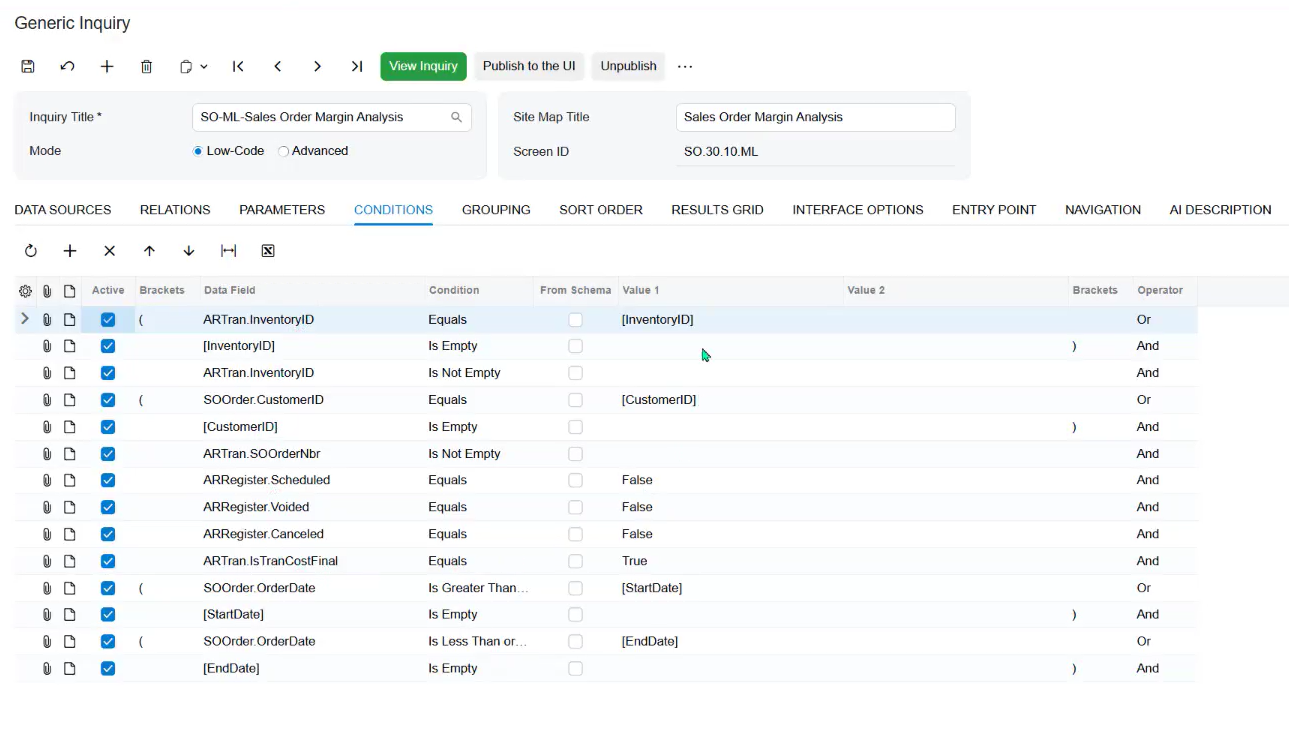Go to first record icon
Screen dimensions: 1289x747
click(x=238, y=67)
